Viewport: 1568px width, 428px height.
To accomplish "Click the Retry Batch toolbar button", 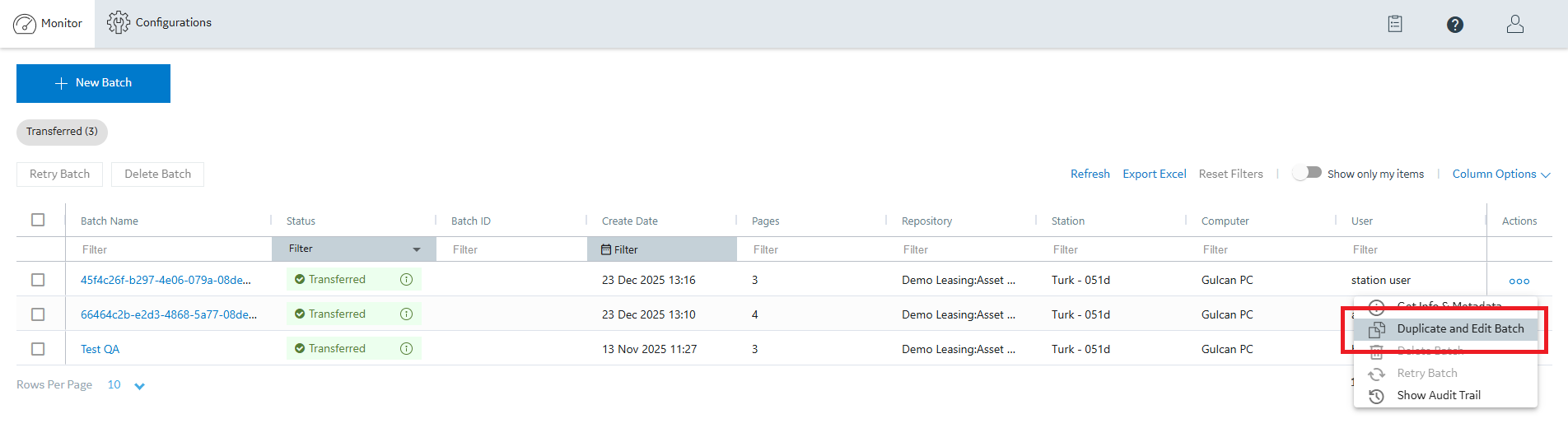I will (x=59, y=174).
